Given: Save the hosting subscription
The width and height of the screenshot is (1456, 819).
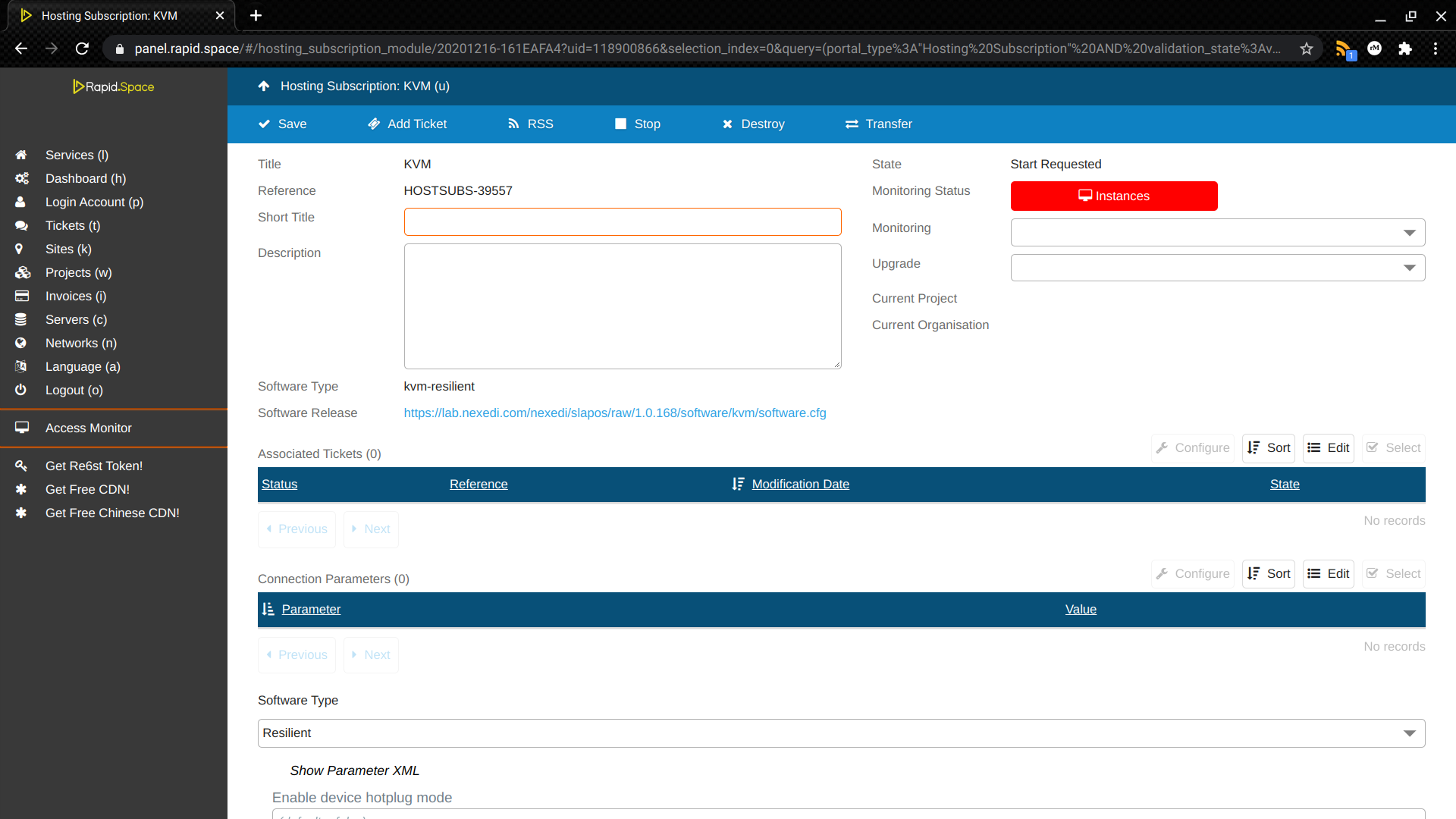Looking at the screenshot, I should coord(282,124).
